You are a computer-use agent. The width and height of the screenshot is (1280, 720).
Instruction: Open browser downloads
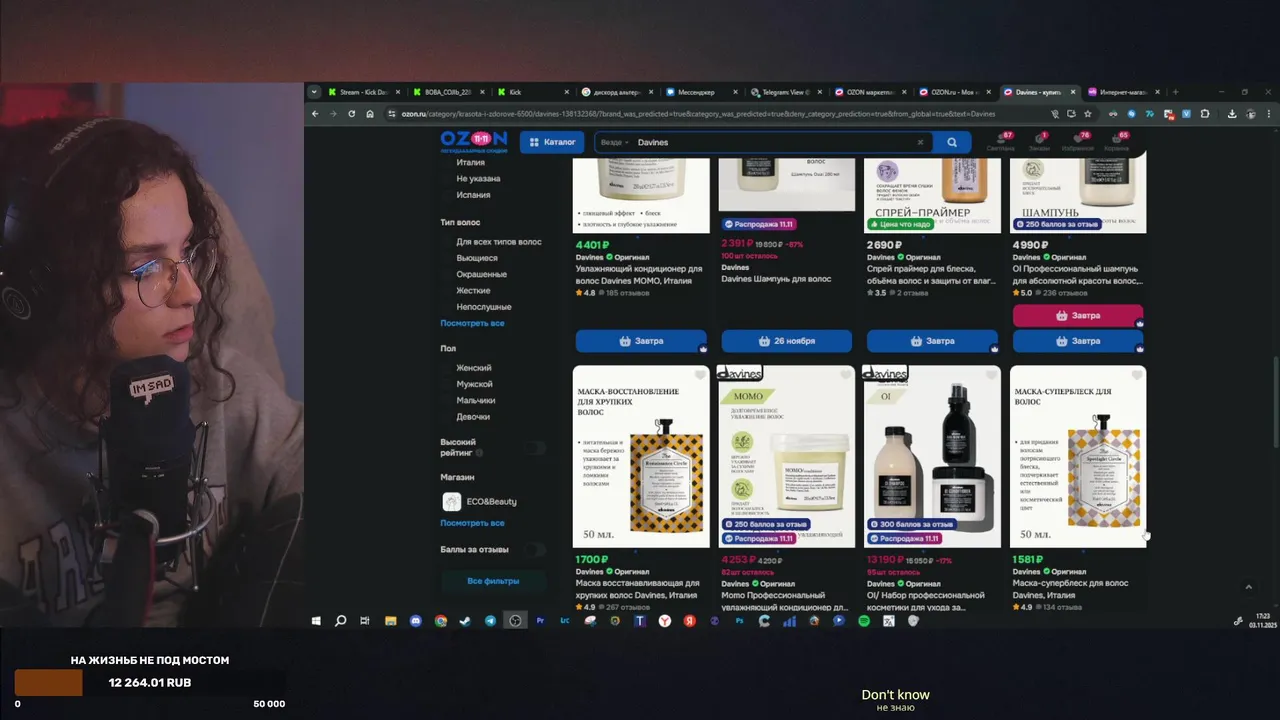tap(1232, 114)
